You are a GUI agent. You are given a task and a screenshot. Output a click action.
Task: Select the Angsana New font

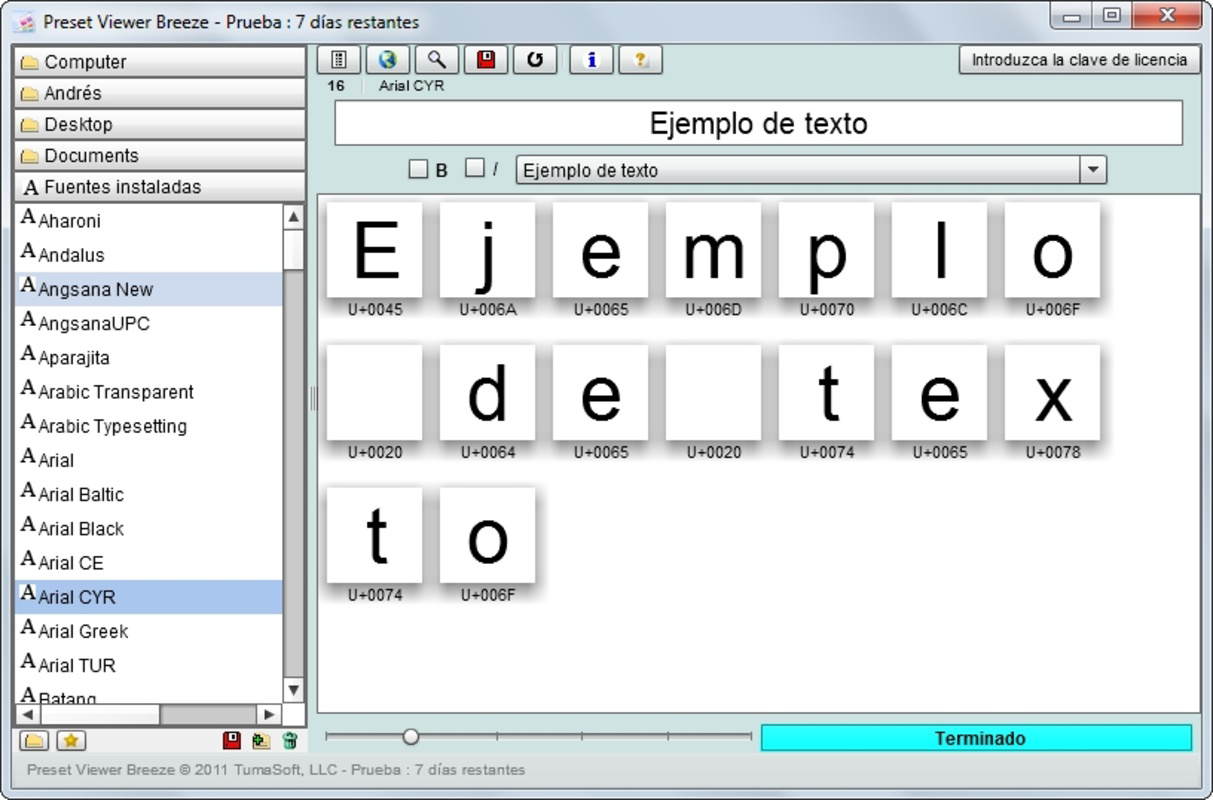[149, 289]
